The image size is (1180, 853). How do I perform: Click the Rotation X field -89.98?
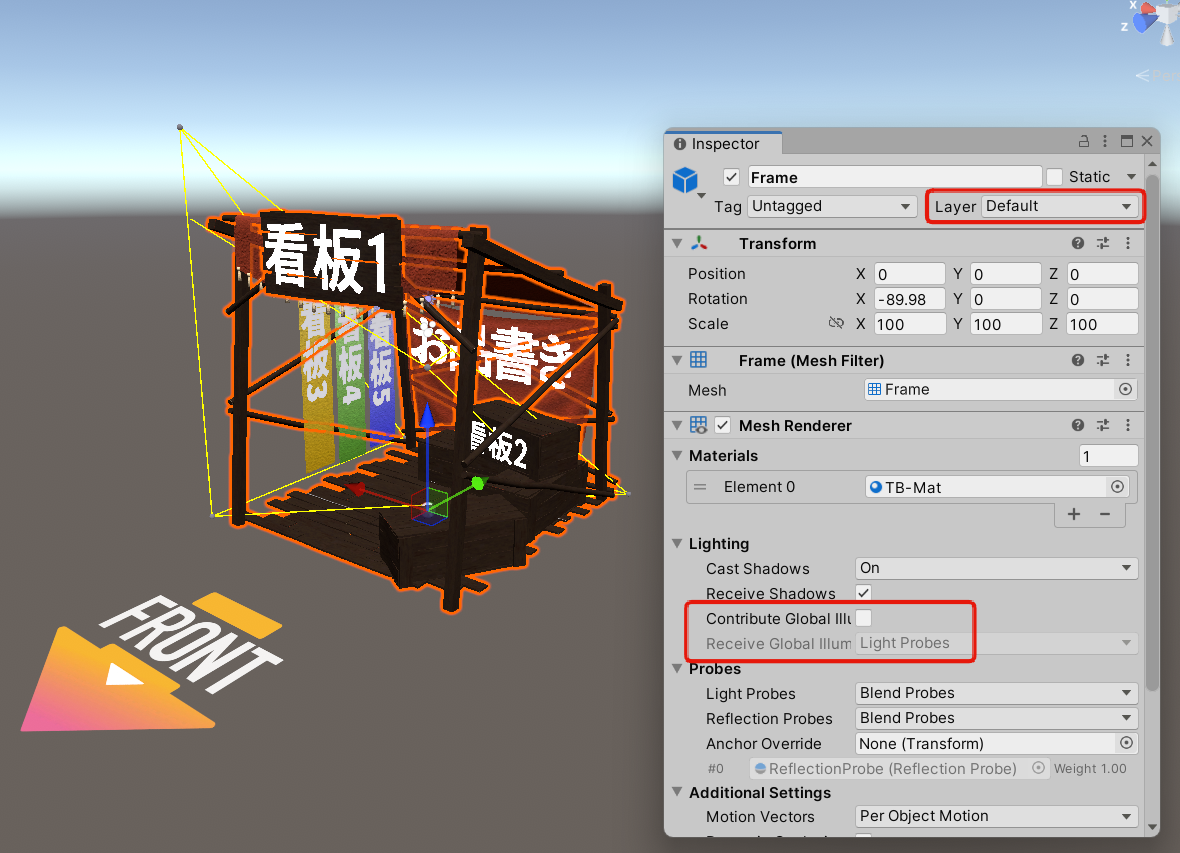(x=910, y=299)
